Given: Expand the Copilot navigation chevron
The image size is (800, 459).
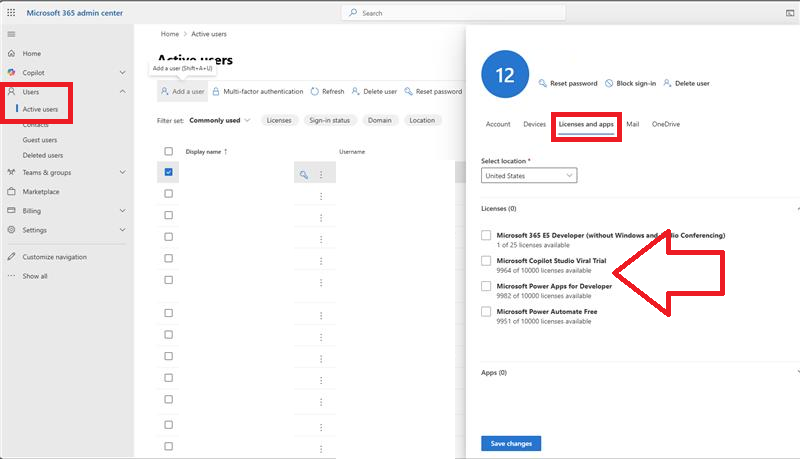Looking at the screenshot, I should coord(122,73).
